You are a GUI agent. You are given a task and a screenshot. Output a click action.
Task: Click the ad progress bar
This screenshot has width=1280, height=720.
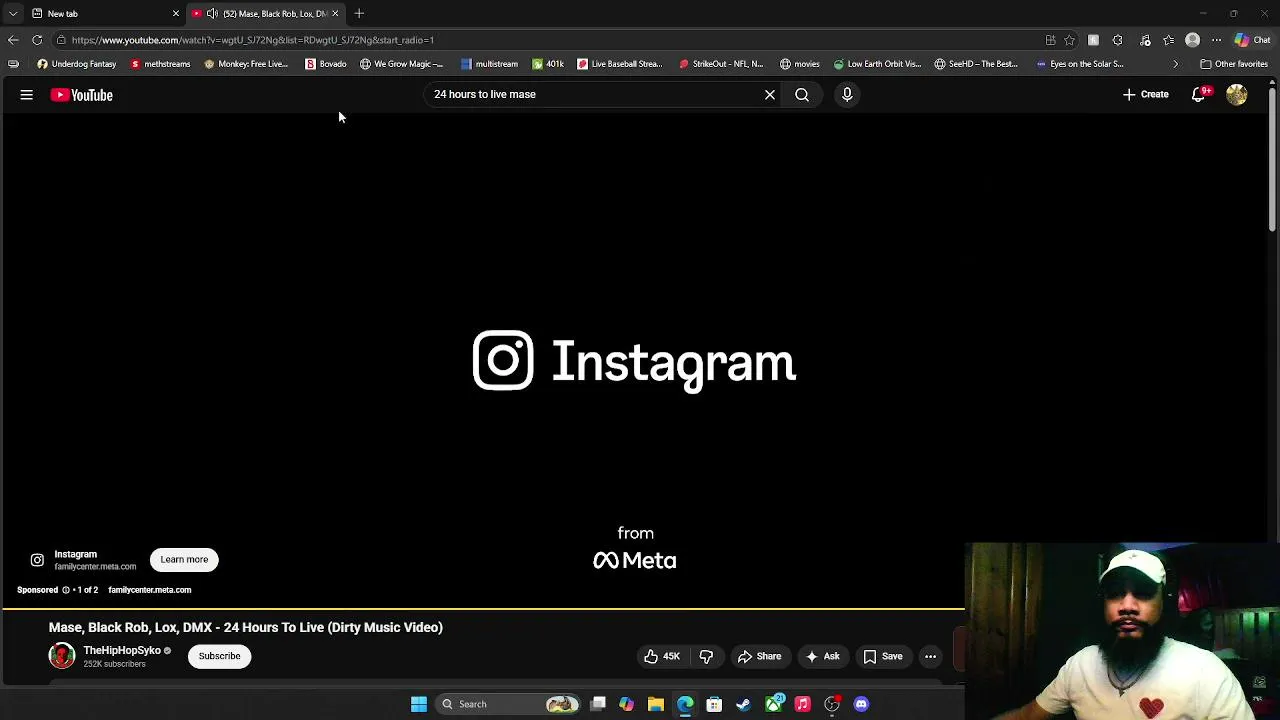click(482, 607)
